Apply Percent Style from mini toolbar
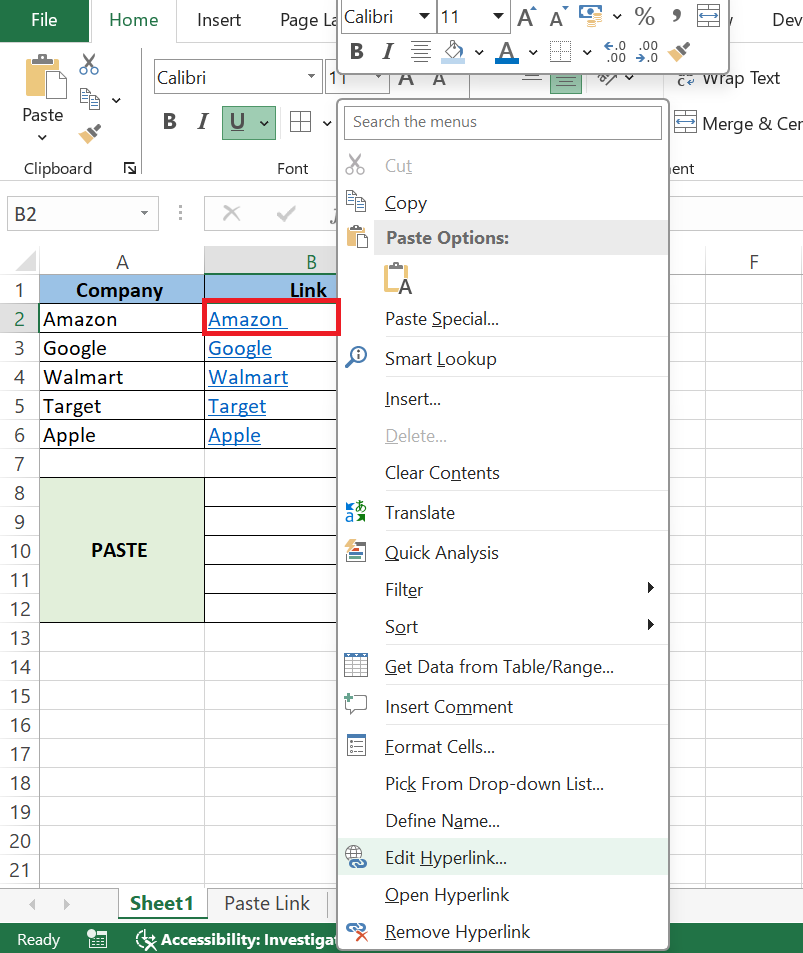The width and height of the screenshot is (803, 953). [x=644, y=16]
